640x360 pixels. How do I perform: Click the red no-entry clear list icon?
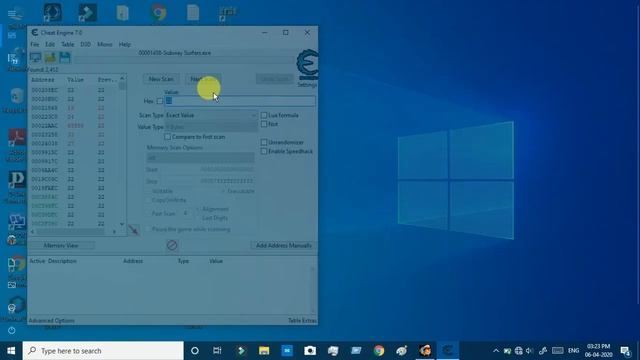pyautogui.click(x=172, y=245)
